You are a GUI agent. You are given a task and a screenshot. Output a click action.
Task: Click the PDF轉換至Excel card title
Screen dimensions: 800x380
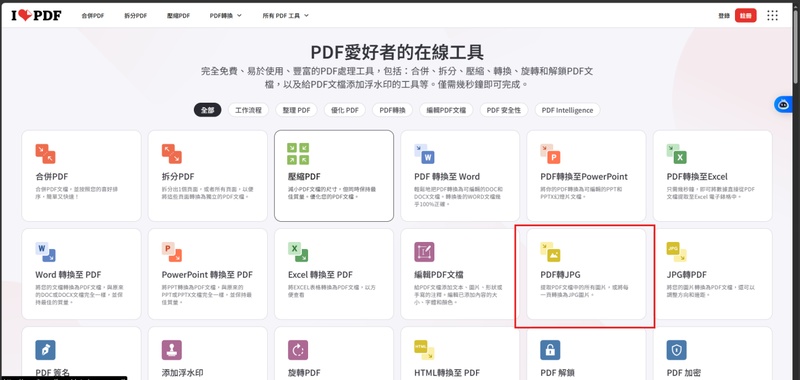[x=697, y=176]
